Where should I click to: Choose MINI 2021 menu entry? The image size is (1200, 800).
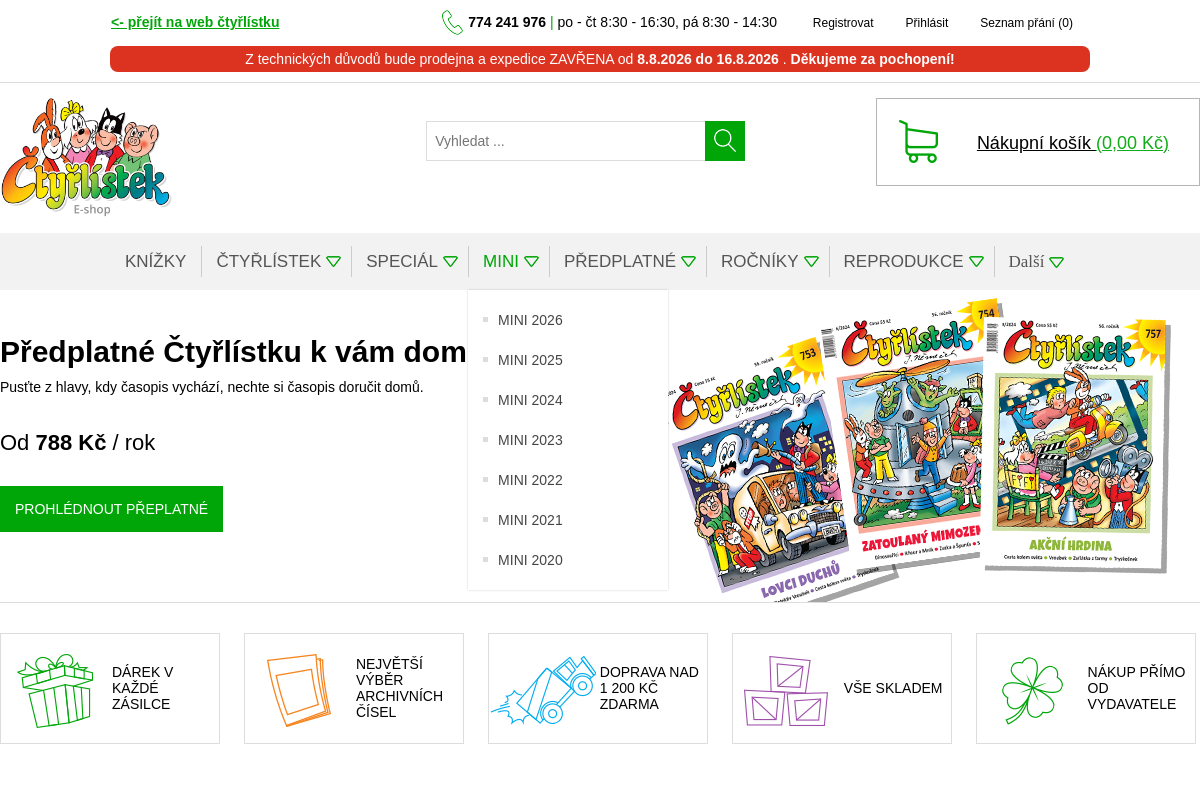coord(530,520)
